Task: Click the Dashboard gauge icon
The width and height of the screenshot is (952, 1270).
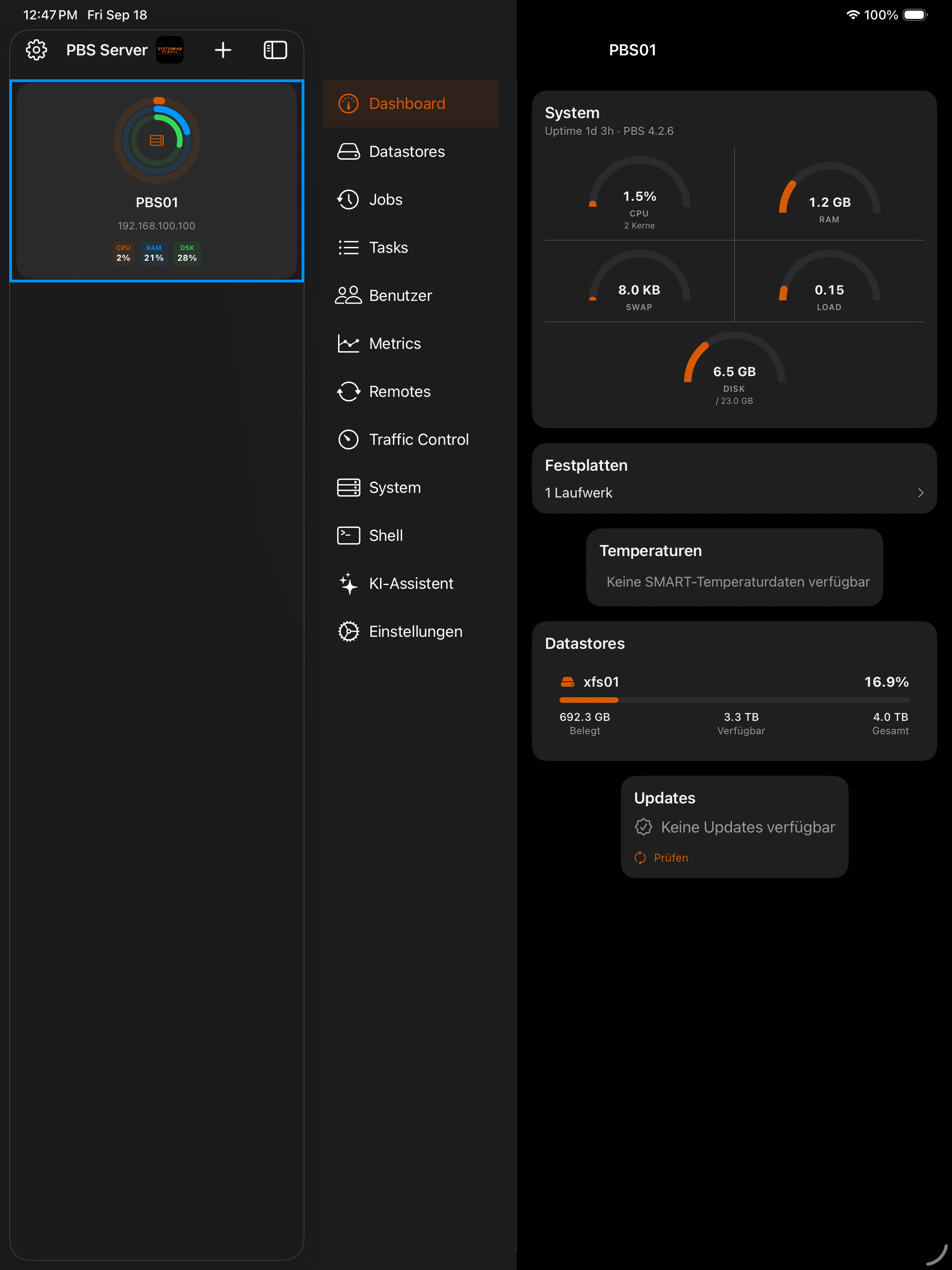Action: pos(348,103)
